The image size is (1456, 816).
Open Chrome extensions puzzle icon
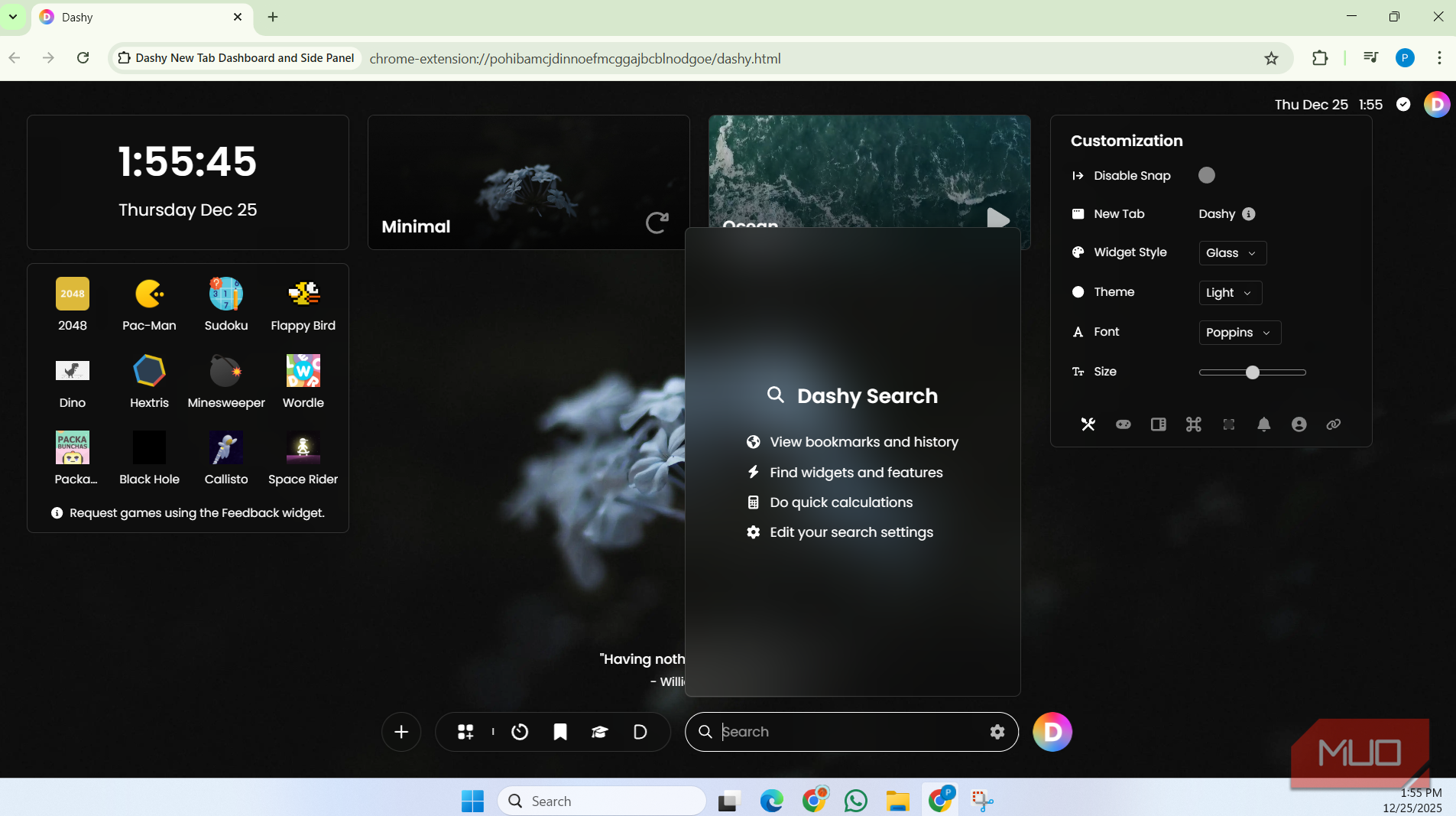(x=1320, y=58)
